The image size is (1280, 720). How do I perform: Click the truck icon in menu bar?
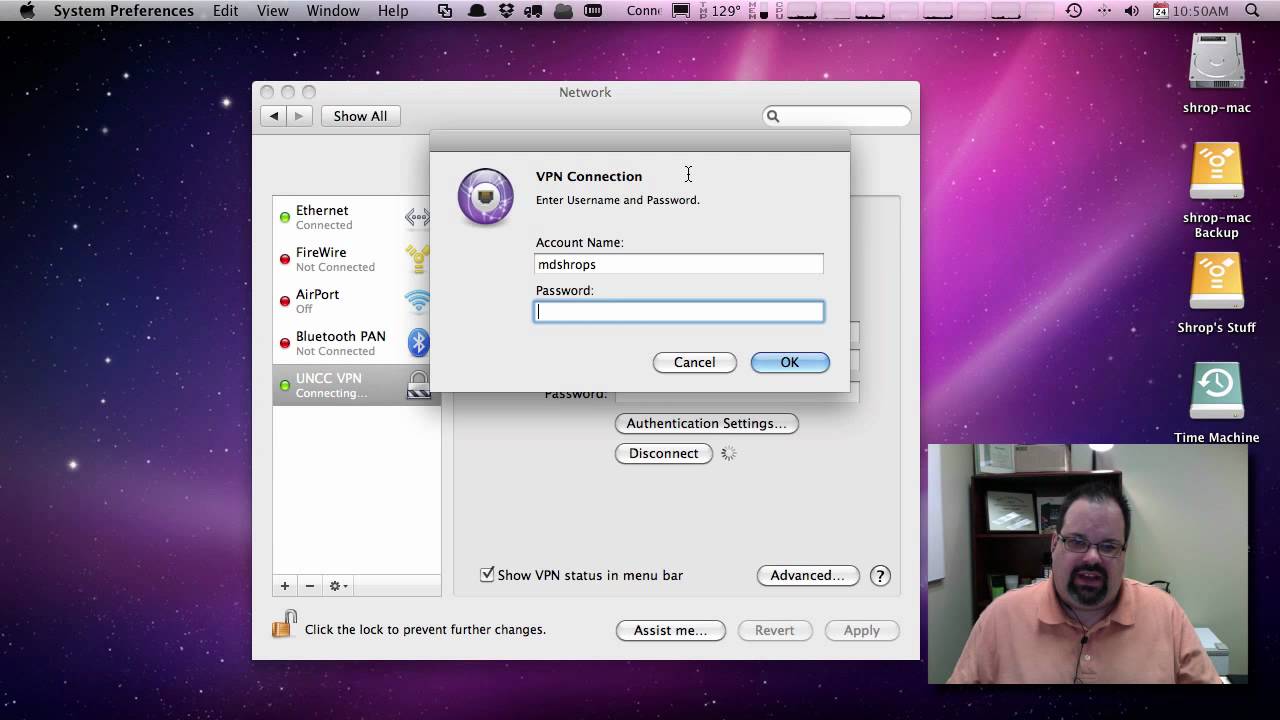(534, 11)
